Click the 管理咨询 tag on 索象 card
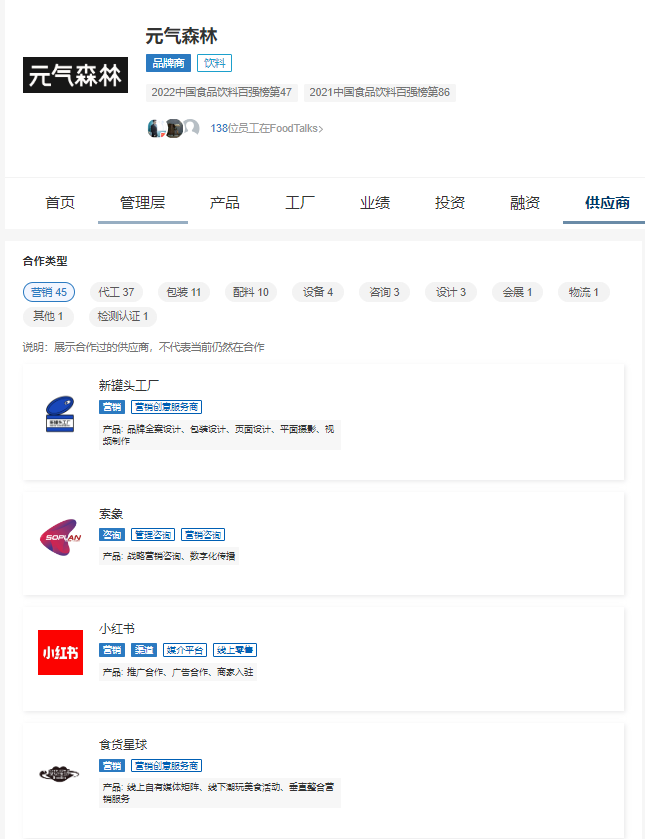Screen dimensions: 645x839 153,535
